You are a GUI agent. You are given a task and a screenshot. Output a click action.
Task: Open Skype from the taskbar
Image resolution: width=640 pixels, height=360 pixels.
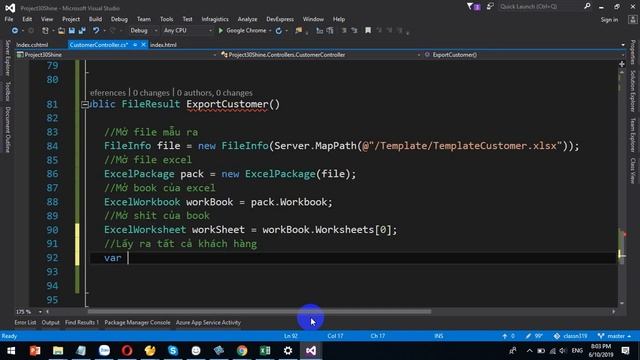pyautogui.click(x=173, y=351)
